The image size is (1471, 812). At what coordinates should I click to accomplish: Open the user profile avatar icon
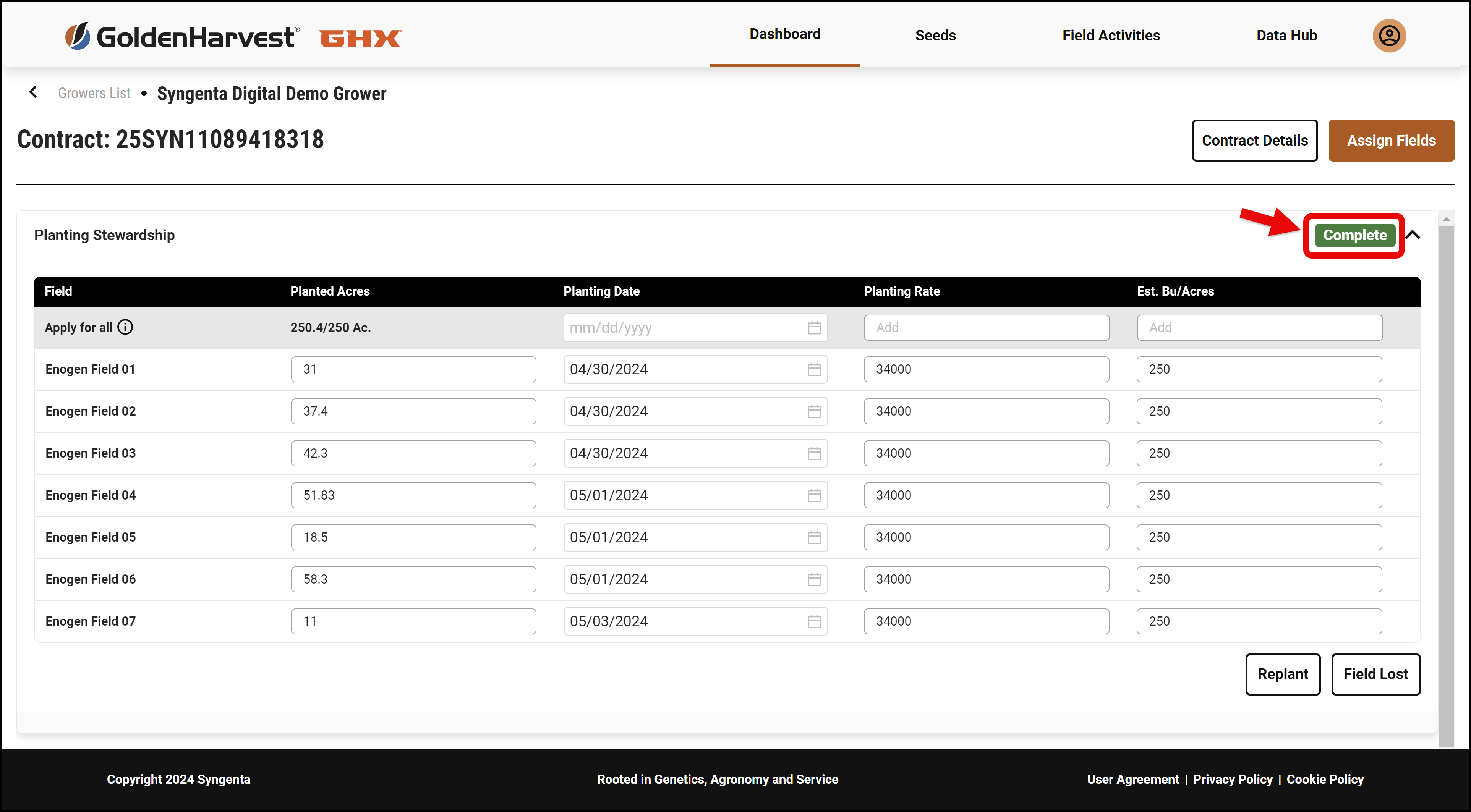coord(1389,36)
